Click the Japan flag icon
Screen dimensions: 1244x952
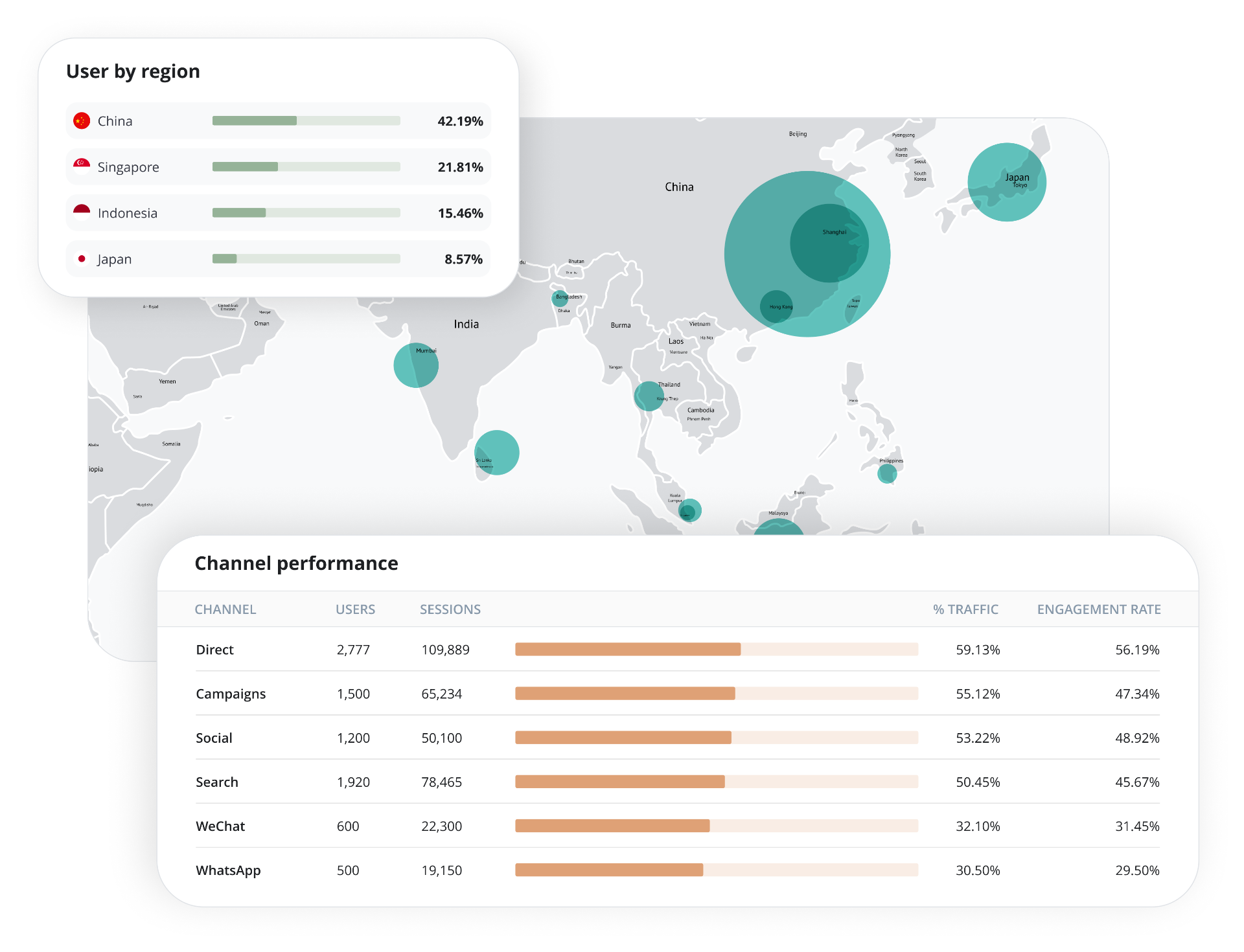[82, 259]
